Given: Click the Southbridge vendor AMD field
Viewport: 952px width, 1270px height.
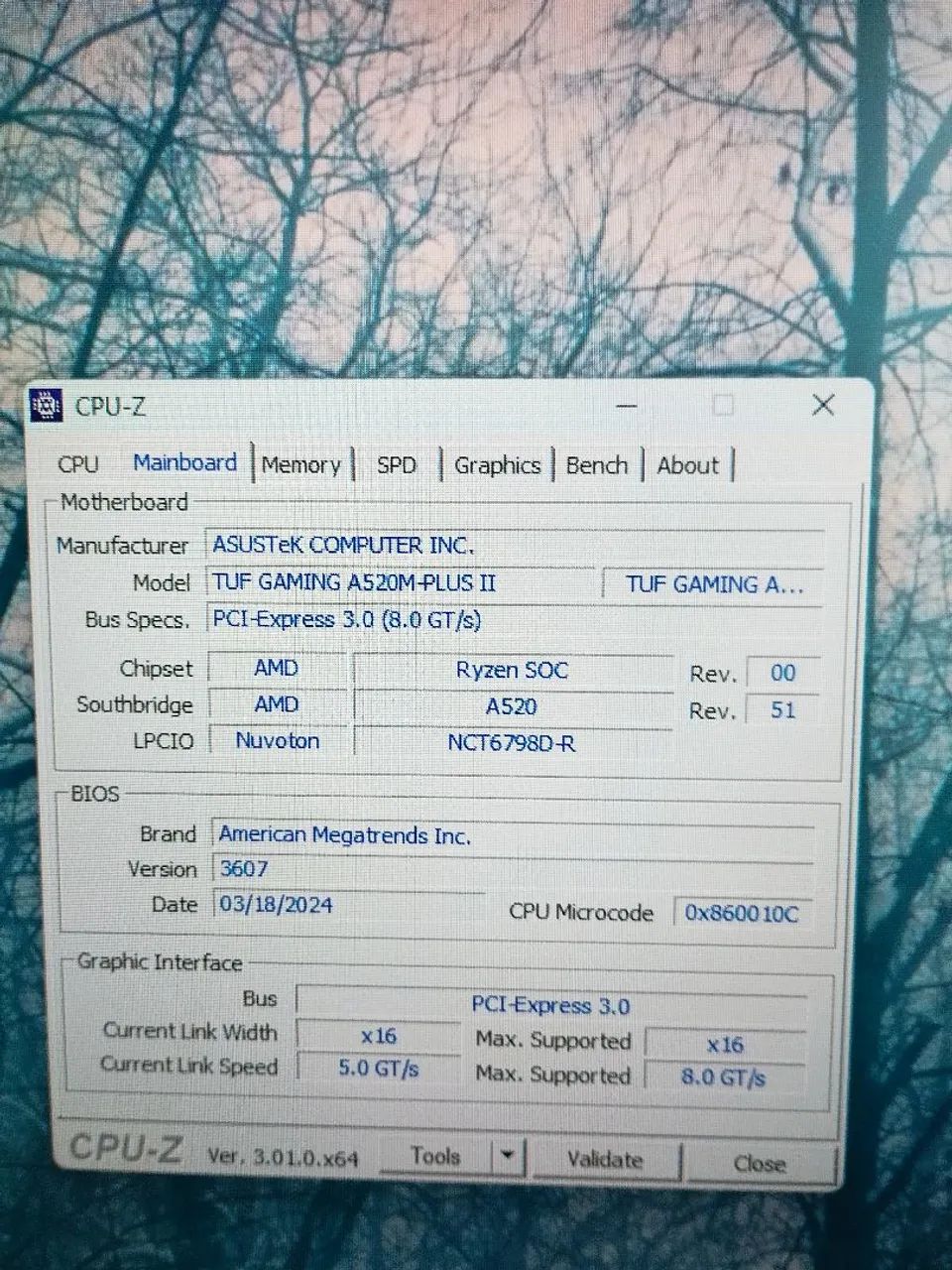Looking at the screenshot, I should [x=278, y=704].
